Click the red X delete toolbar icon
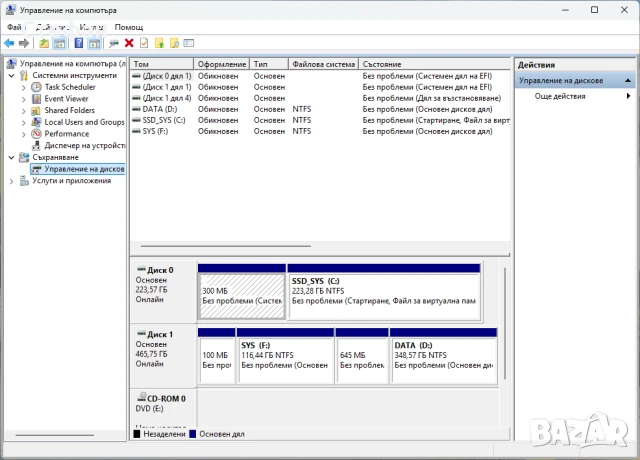Image resolution: width=640 pixels, height=460 pixels. coord(129,43)
